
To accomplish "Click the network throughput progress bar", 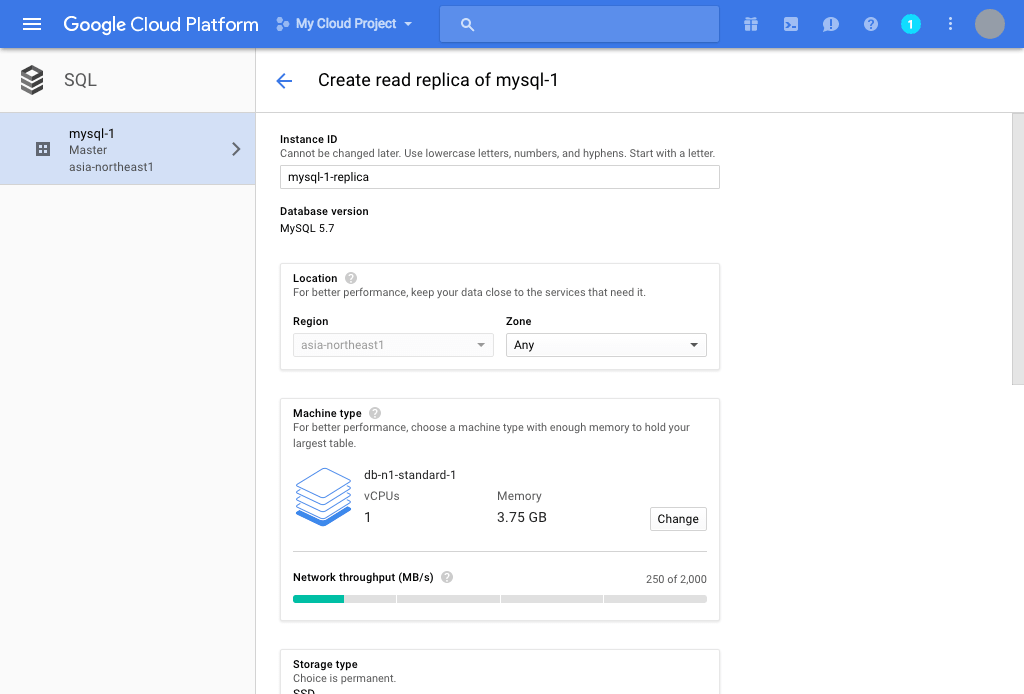I will coord(500,599).
